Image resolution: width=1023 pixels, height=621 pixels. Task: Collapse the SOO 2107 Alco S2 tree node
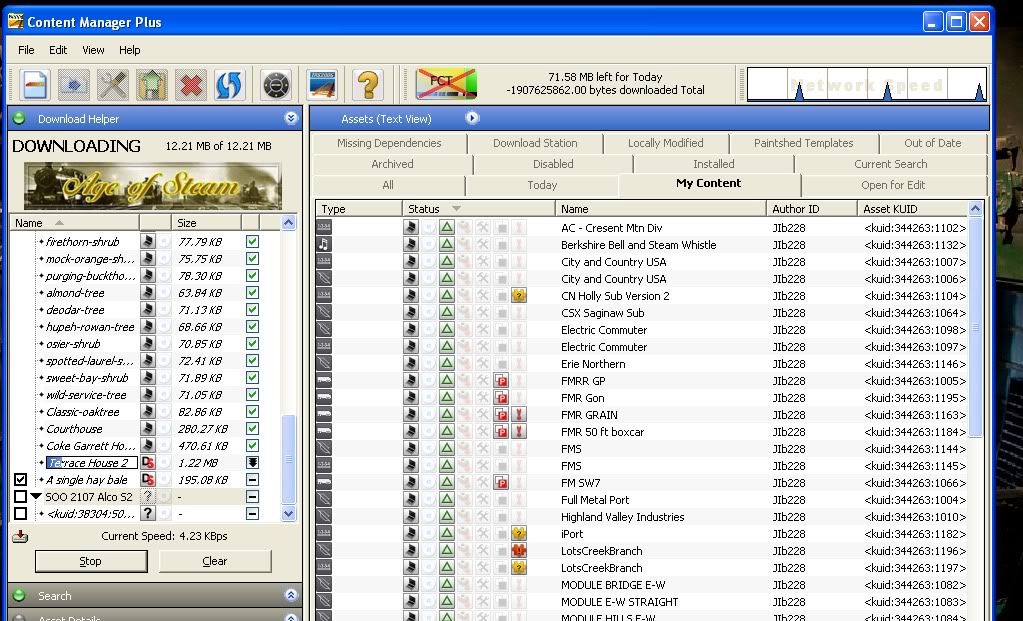click(37, 496)
